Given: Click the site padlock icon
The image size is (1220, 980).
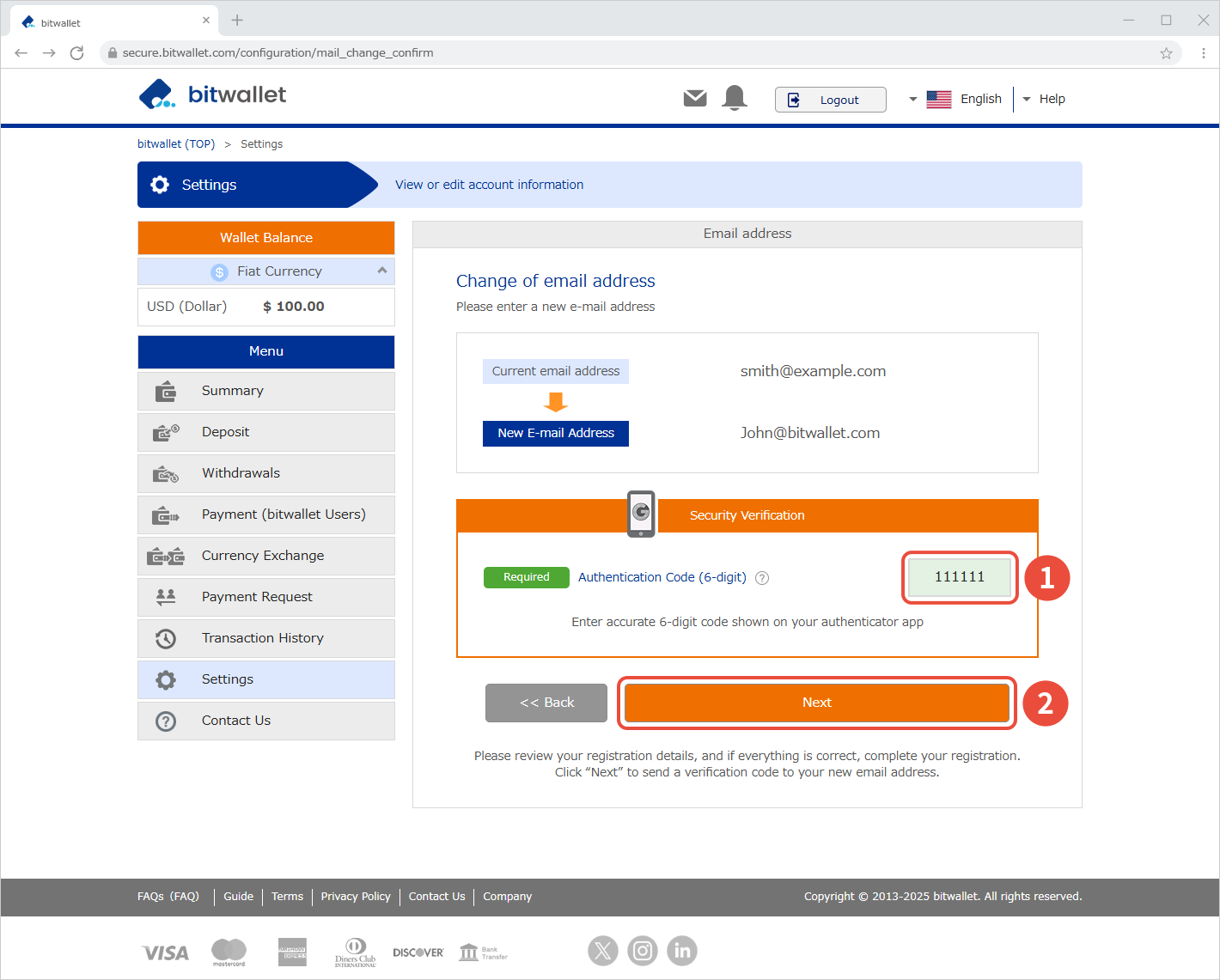Looking at the screenshot, I should [x=112, y=53].
